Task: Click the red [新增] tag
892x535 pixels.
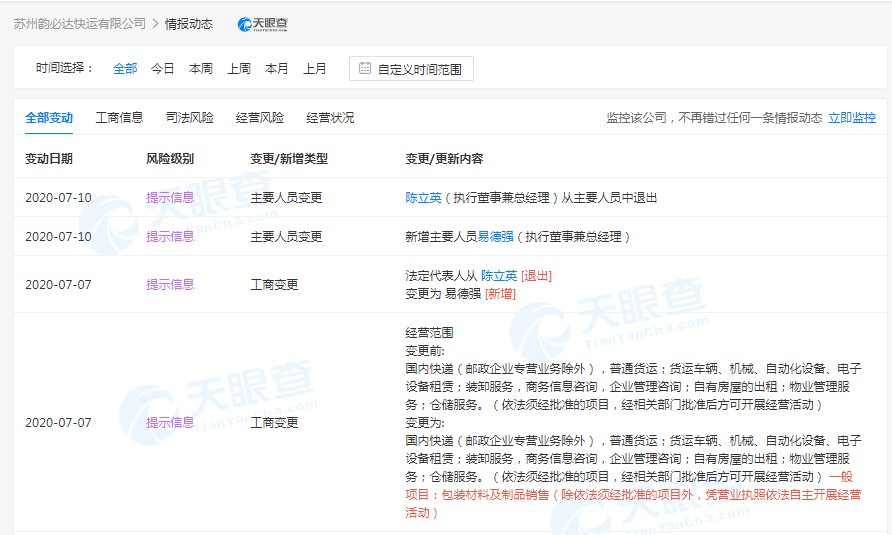Action: click(x=500, y=294)
